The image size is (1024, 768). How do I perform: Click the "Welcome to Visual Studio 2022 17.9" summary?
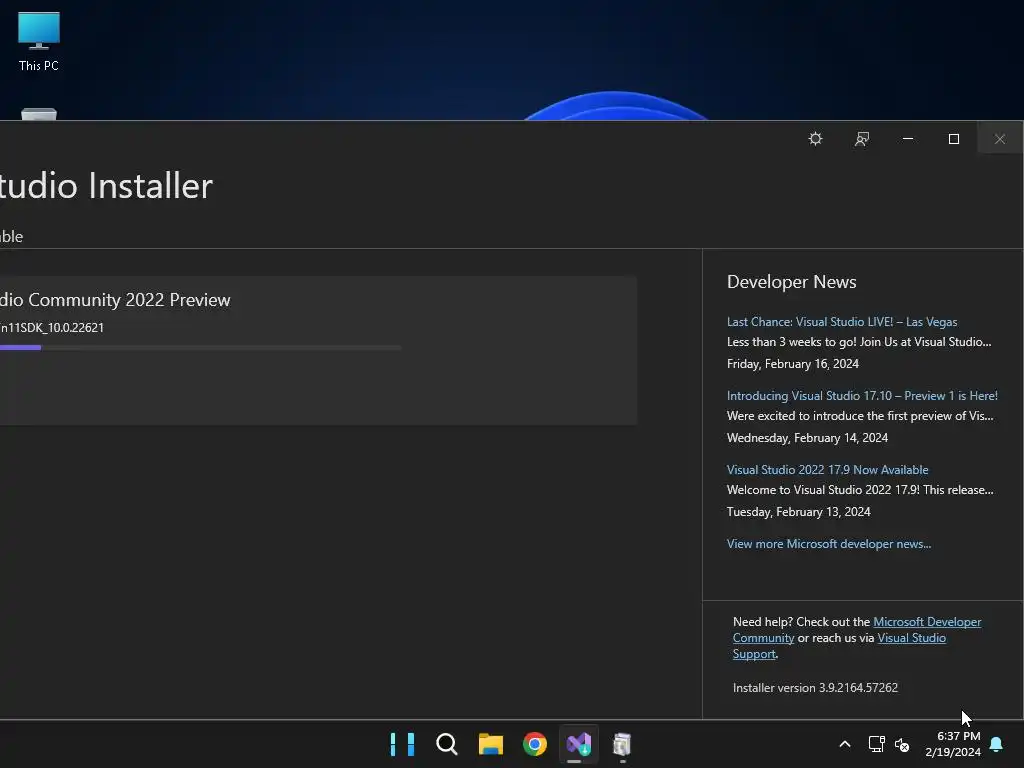860,490
